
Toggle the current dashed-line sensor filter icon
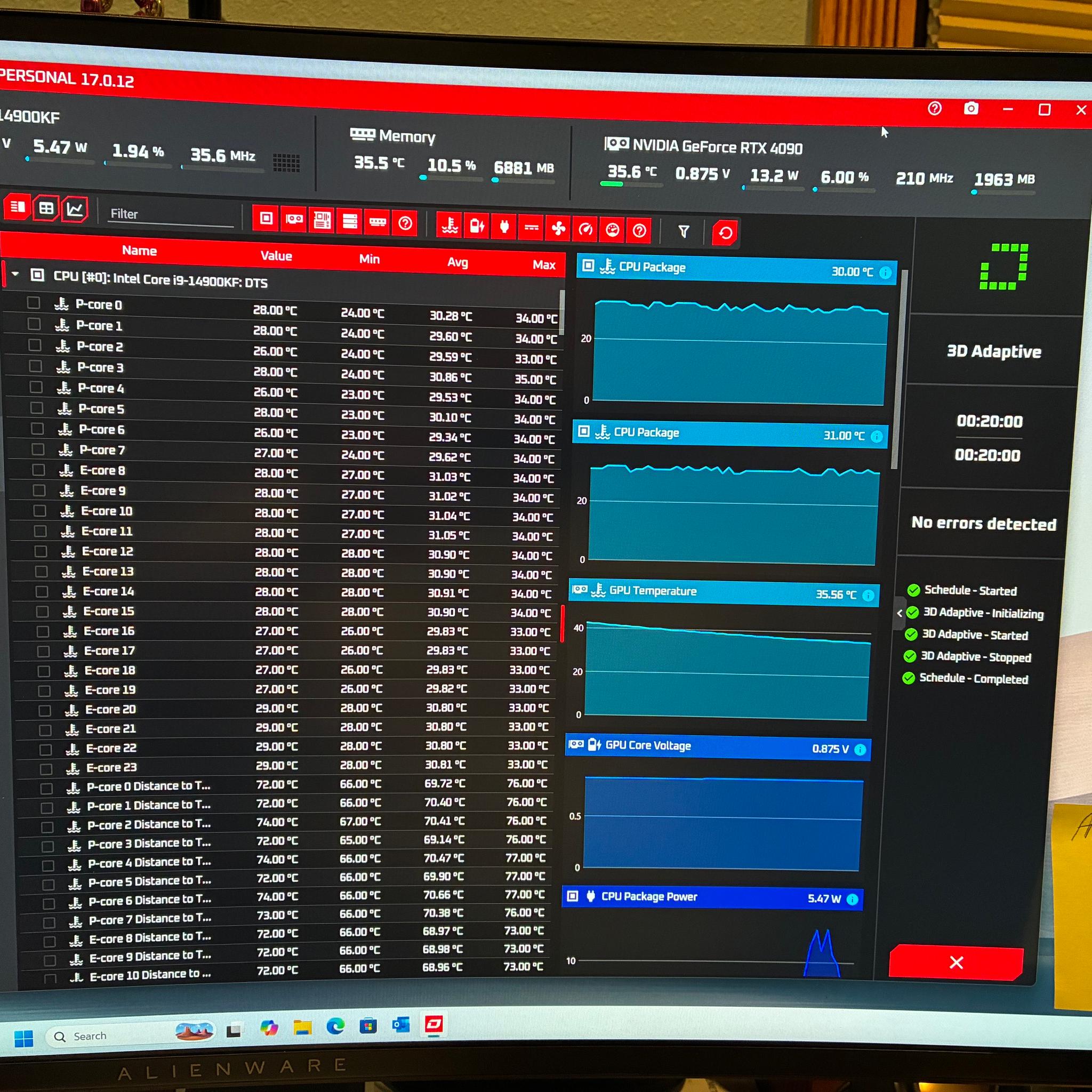coord(531,228)
